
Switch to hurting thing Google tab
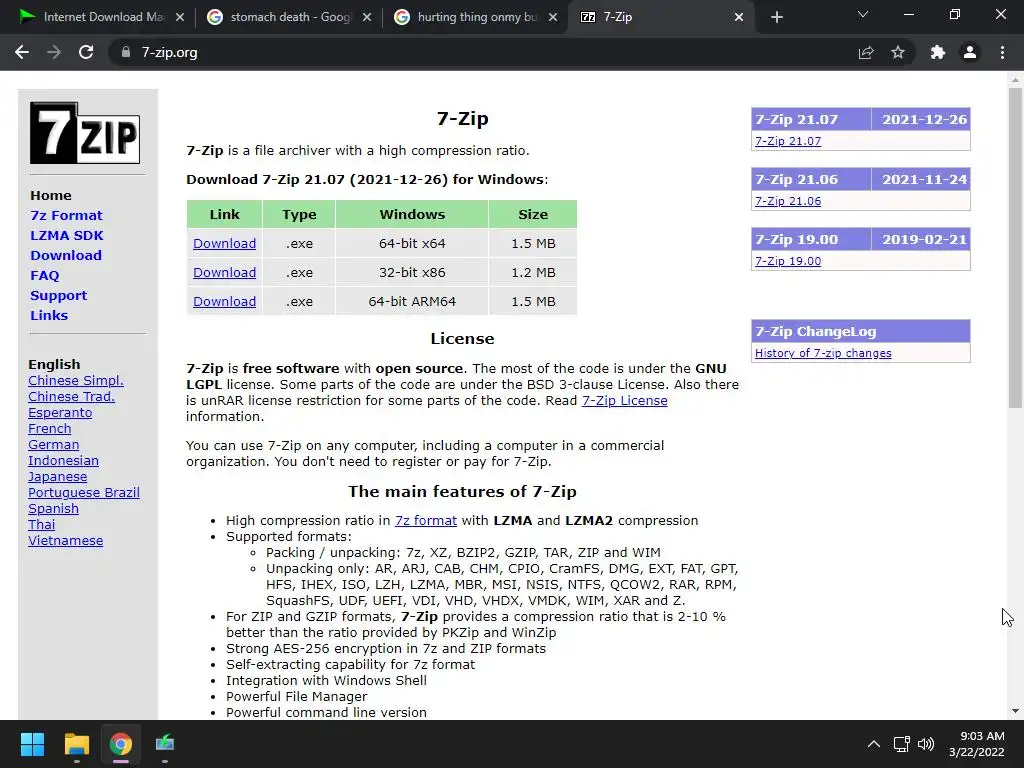[x=475, y=17]
